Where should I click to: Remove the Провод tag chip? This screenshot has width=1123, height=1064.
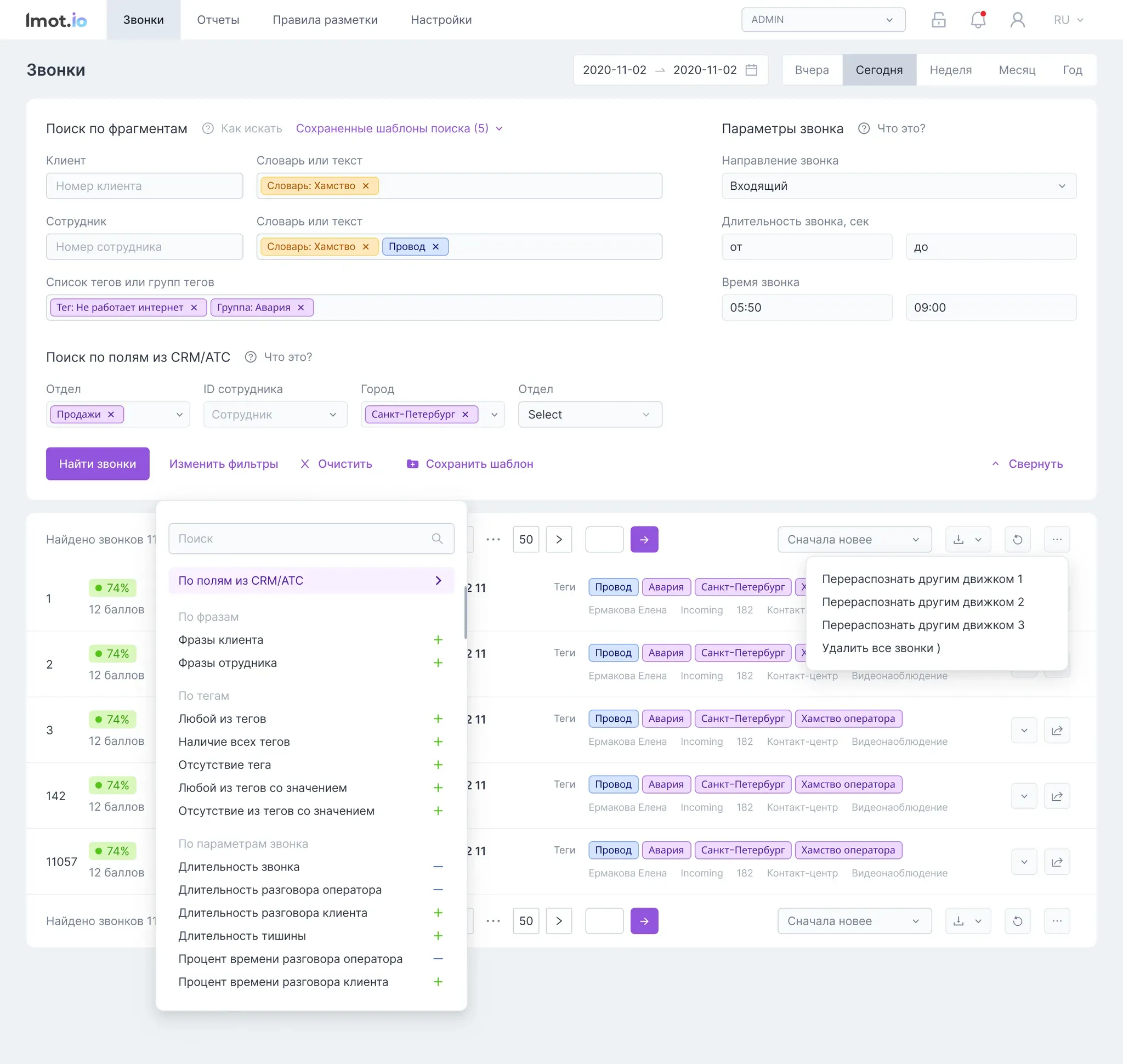click(435, 247)
